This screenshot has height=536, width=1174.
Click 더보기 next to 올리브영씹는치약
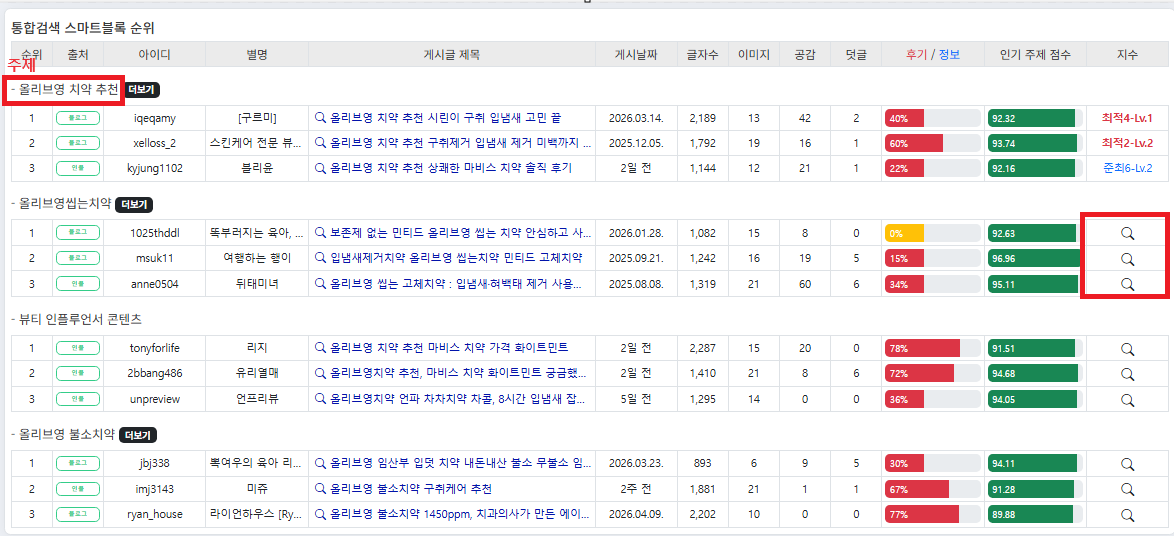tap(133, 204)
